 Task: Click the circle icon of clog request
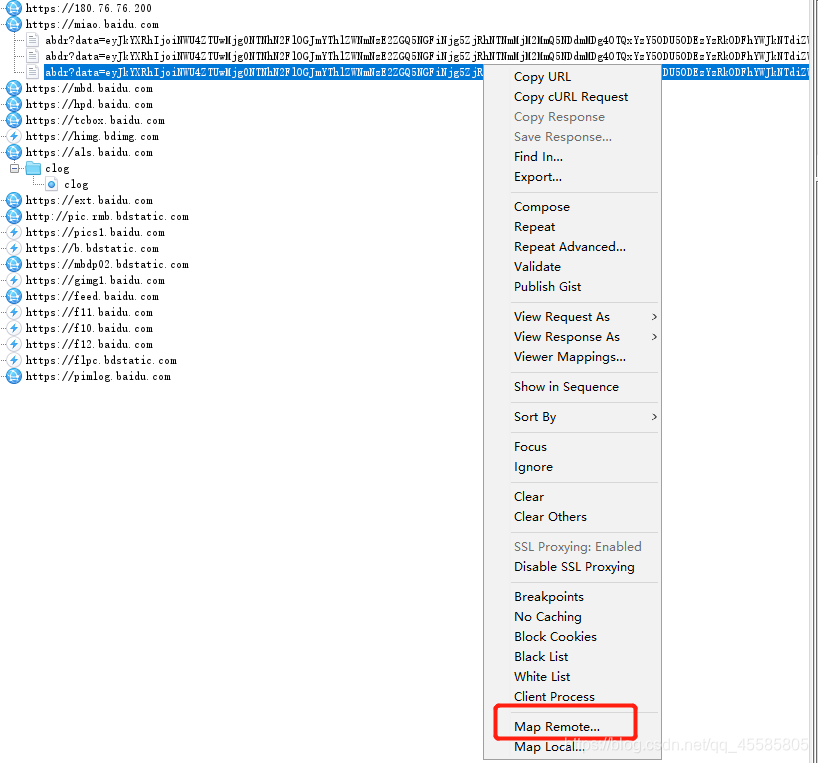tap(52, 184)
